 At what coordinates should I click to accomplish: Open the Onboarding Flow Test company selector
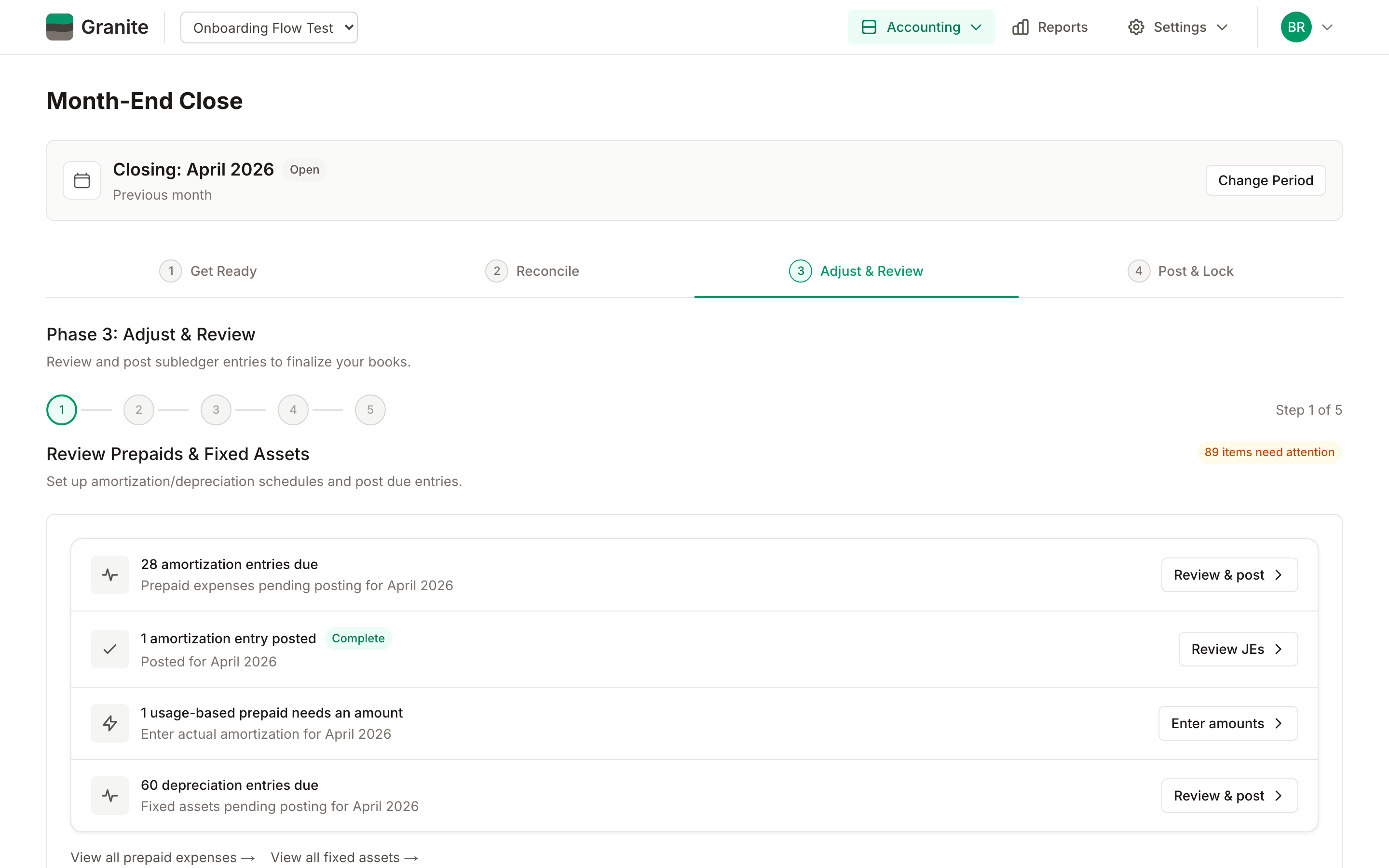point(269,27)
